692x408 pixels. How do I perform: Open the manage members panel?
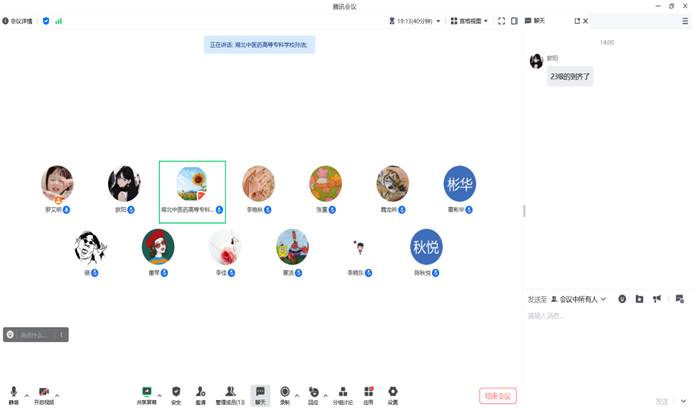[x=230, y=395]
